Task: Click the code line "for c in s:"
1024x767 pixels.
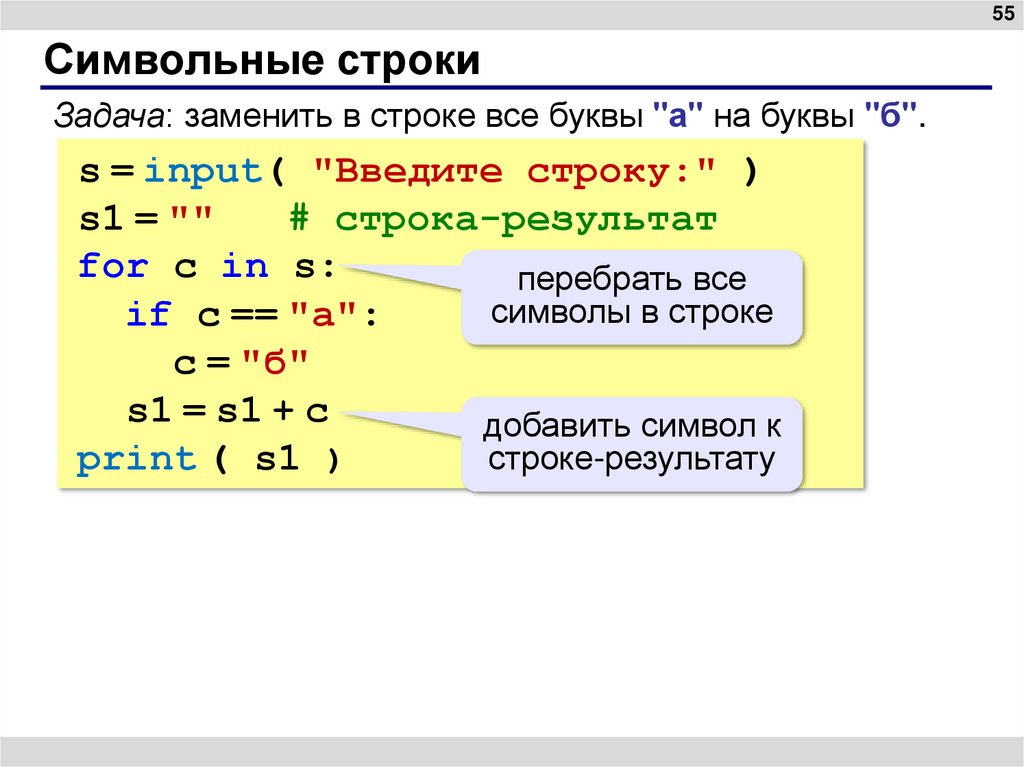Action: 206,267
